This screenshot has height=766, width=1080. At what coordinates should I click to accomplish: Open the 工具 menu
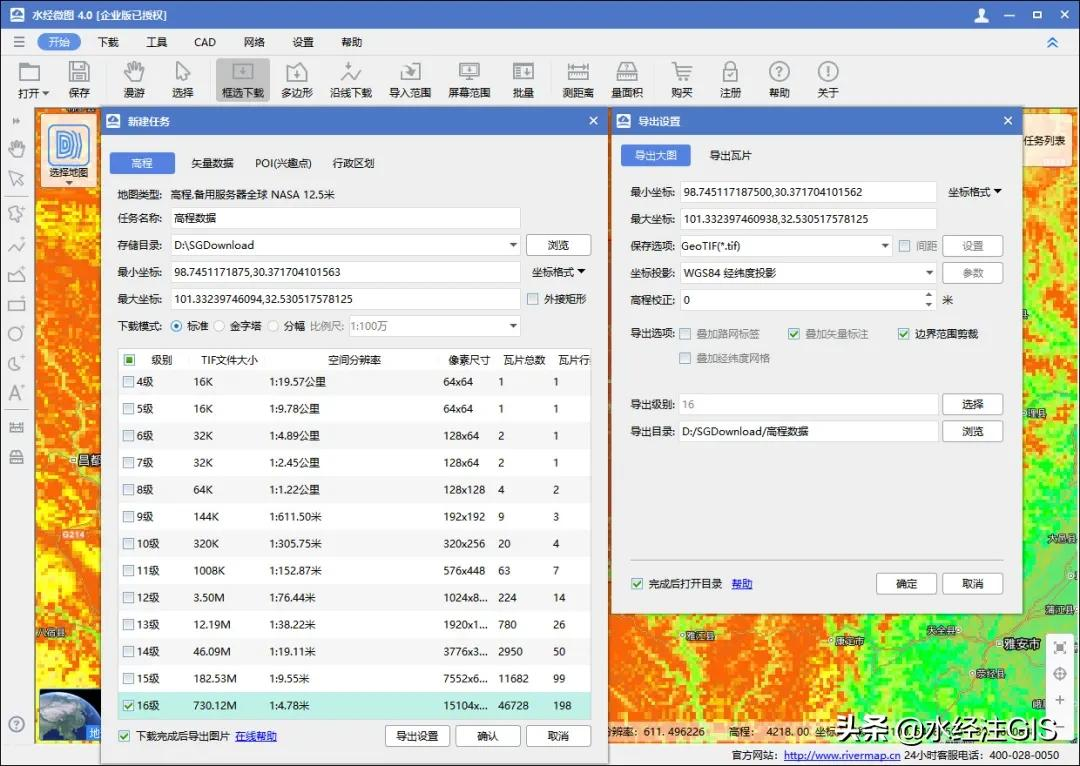click(156, 42)
